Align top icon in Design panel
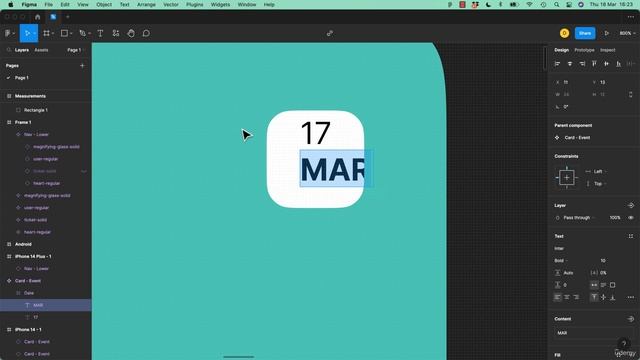The height and width of the screenshot is (360, 640). pos(594,64)
